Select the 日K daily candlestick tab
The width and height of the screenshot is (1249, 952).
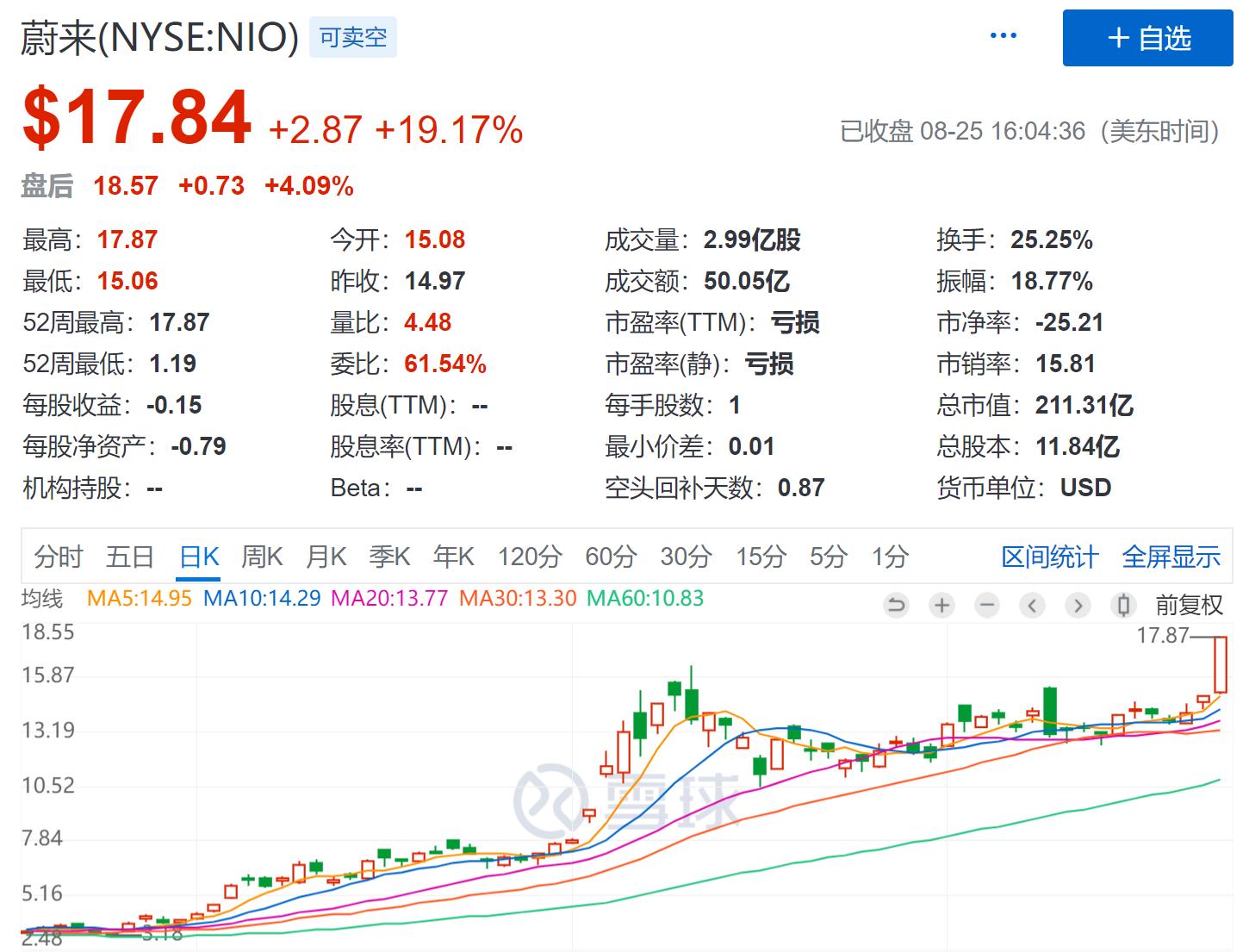[200, 557]
